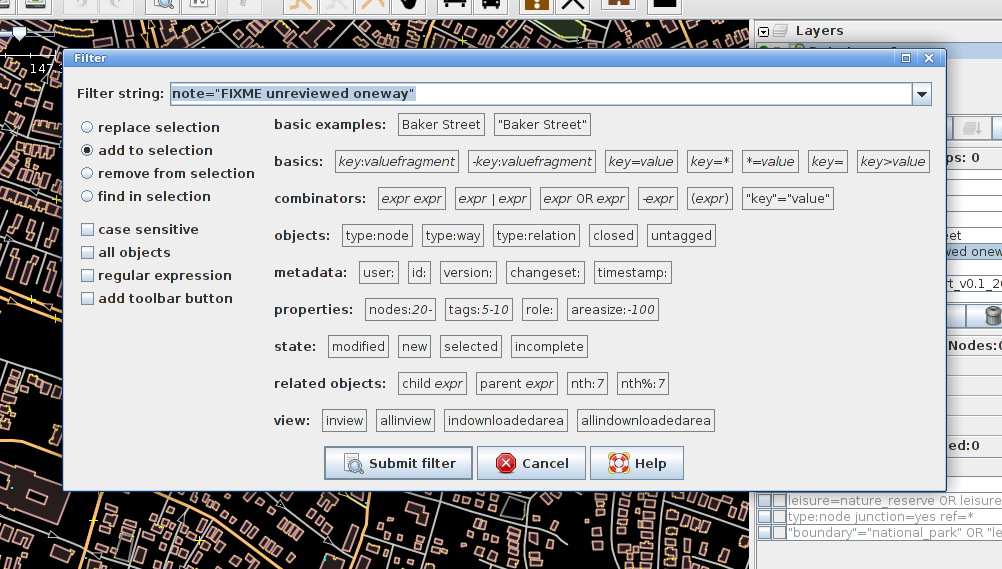The height and width of the screenshot is (569, 1002).
Task: Click the Help lifebuoy icon
Action: (619, 463)
